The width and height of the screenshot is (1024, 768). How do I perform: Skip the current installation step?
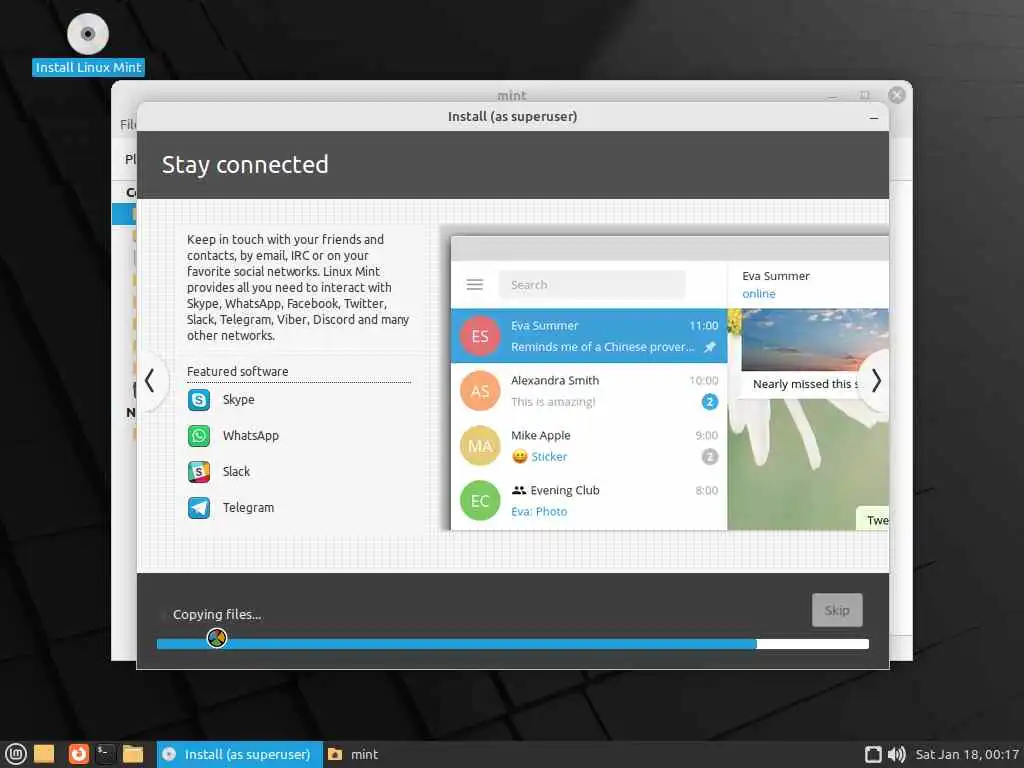click(x=837, y=610)
